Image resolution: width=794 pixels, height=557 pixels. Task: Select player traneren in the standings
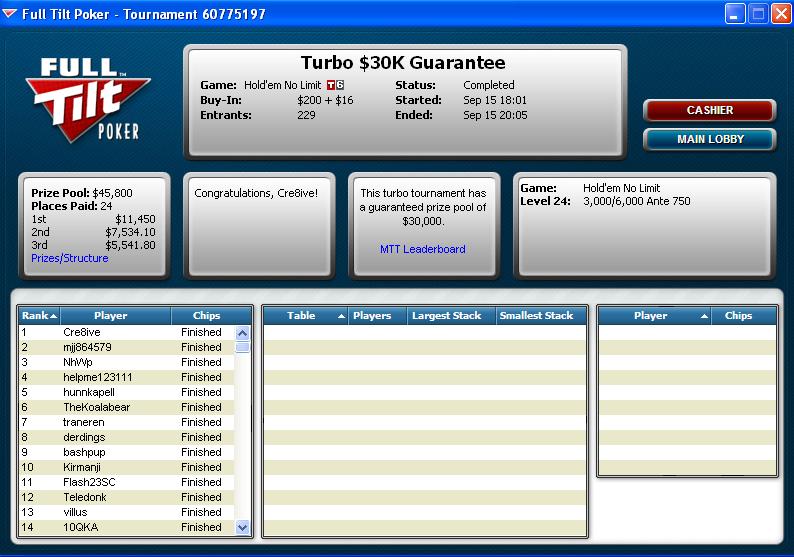click(x=127, y=422)
